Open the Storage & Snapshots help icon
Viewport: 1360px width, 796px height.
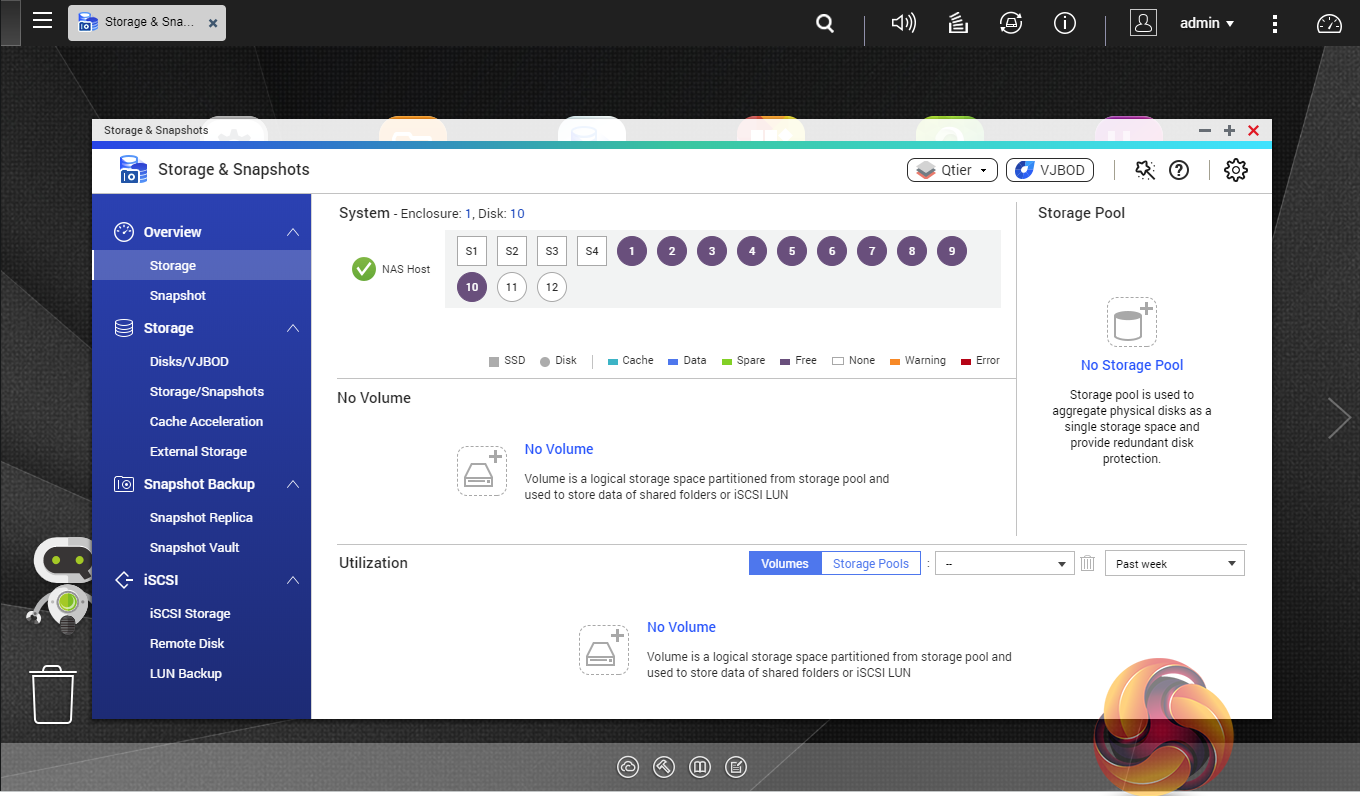pyautogui.click(x=1179, y=170)
